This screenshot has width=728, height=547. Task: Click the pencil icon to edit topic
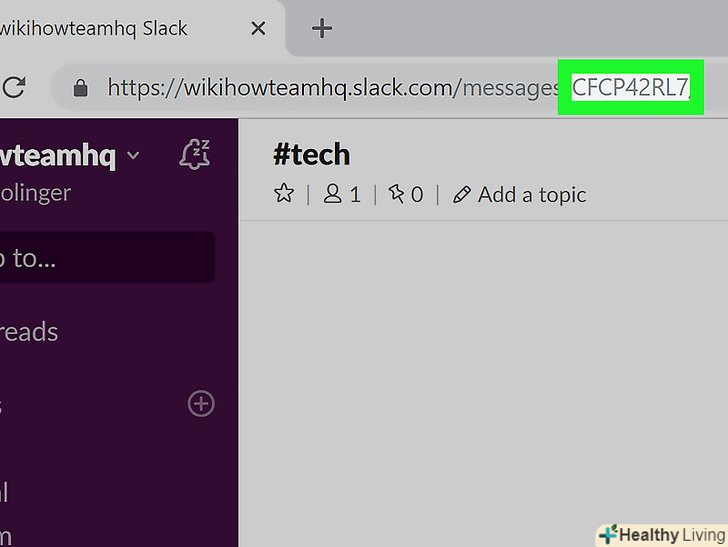tap(462, 195)
